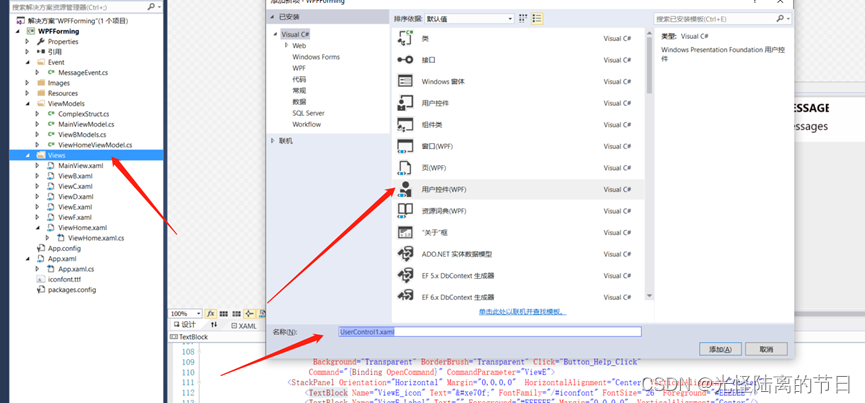Select the WPF category
The width and height of the screenshot is (865, 403).
pyautogui.click(x=299, y=68)
